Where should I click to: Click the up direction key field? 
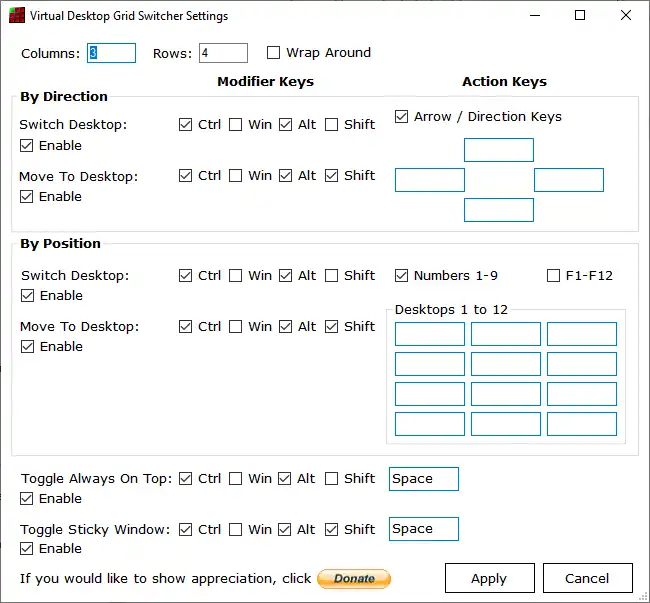click(499, 150)
